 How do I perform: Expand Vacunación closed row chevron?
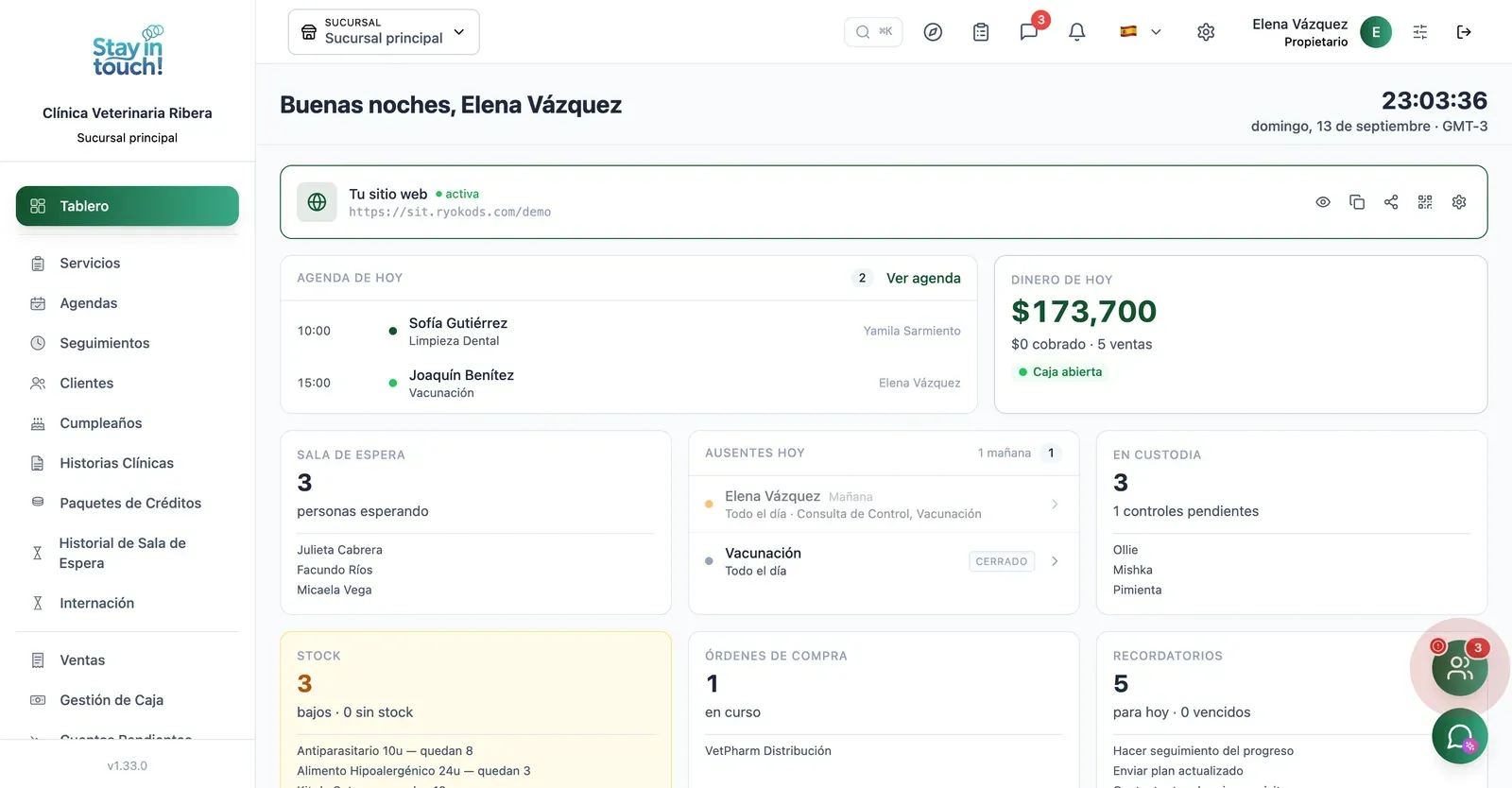pyautogui.click(x=1055, y=561)
